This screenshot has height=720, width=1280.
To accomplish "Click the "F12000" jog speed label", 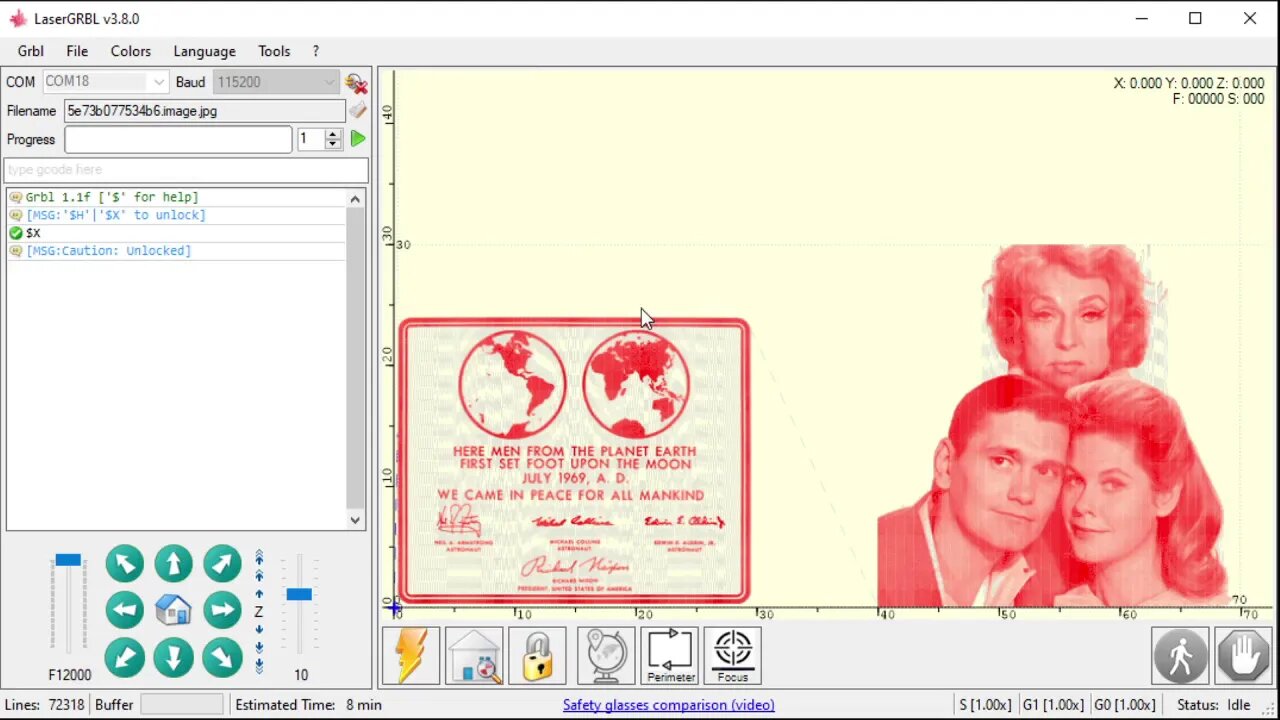I will (x=70, y=675).
